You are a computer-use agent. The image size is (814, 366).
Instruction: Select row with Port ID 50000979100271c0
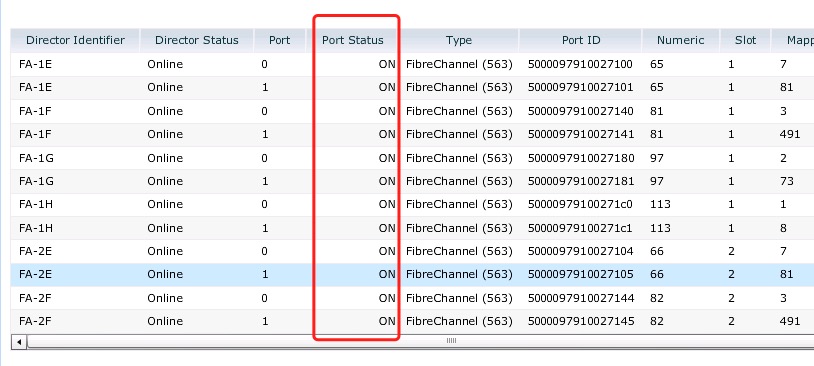pos(412,205)
